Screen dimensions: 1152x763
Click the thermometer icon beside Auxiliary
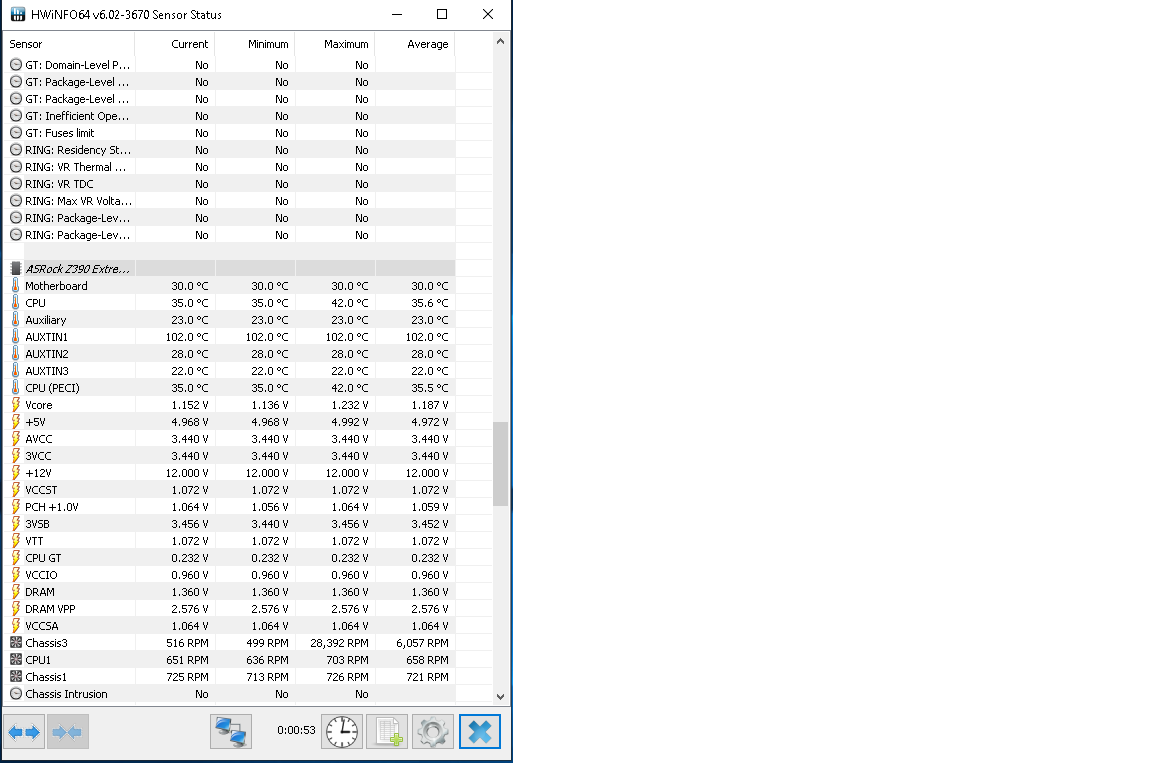click(x=15, y=319)
